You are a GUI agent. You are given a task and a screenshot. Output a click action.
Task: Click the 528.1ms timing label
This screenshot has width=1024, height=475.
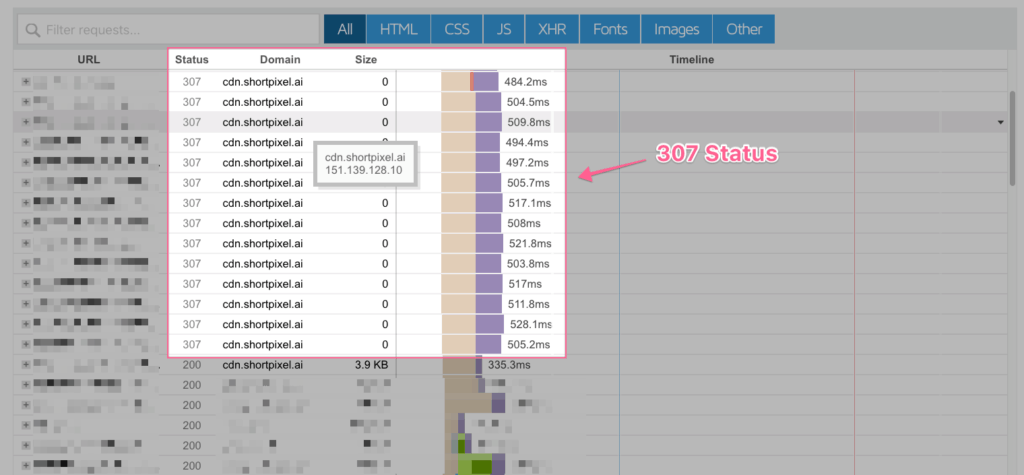(530, 324)
